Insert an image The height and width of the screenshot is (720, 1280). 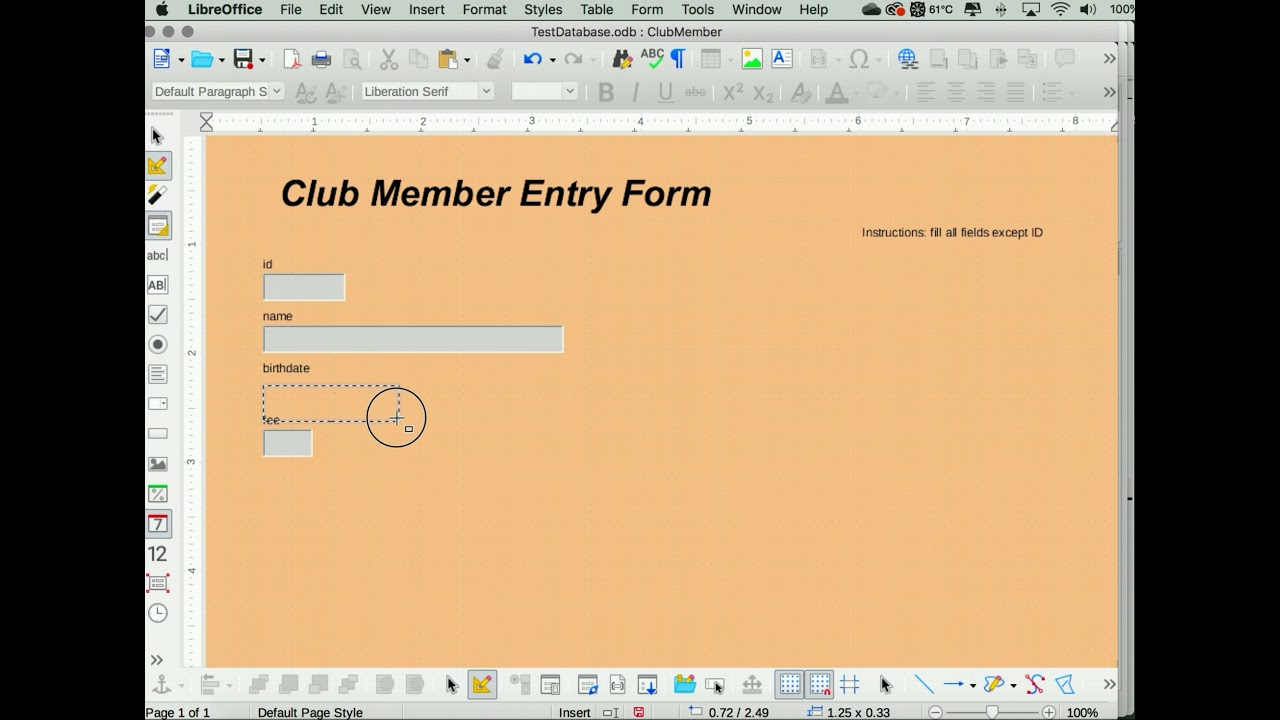[752, 59]
